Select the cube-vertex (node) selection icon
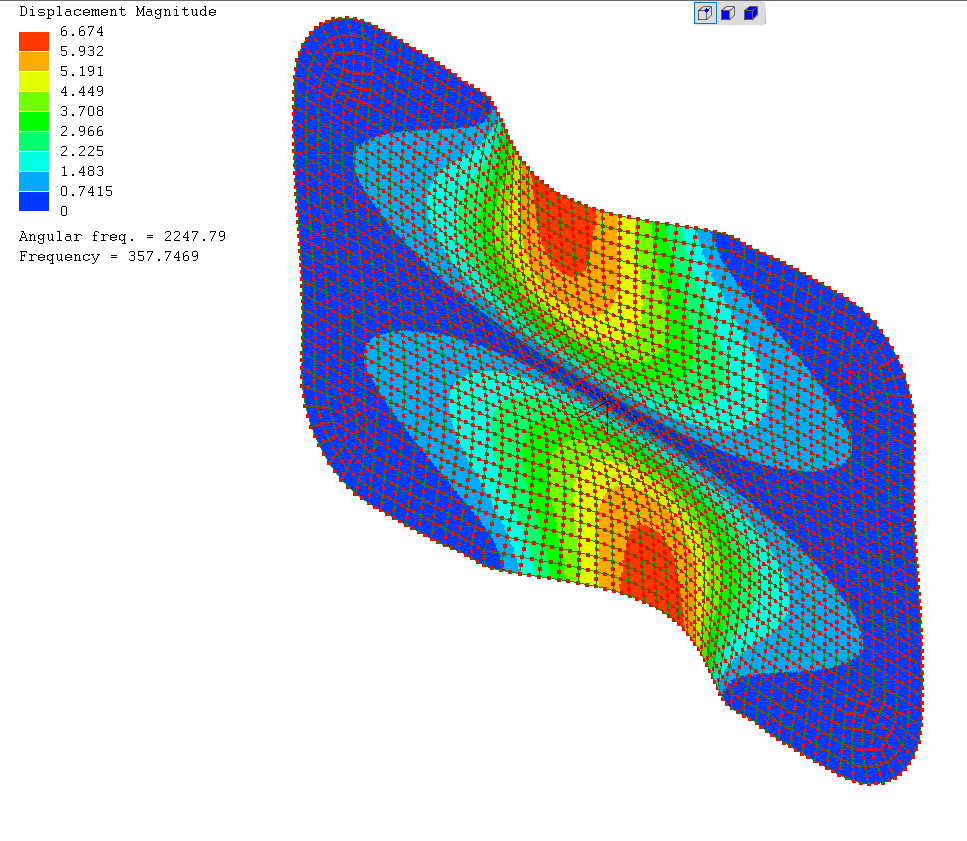The image size is (967, 841). [x=705, y=13]
